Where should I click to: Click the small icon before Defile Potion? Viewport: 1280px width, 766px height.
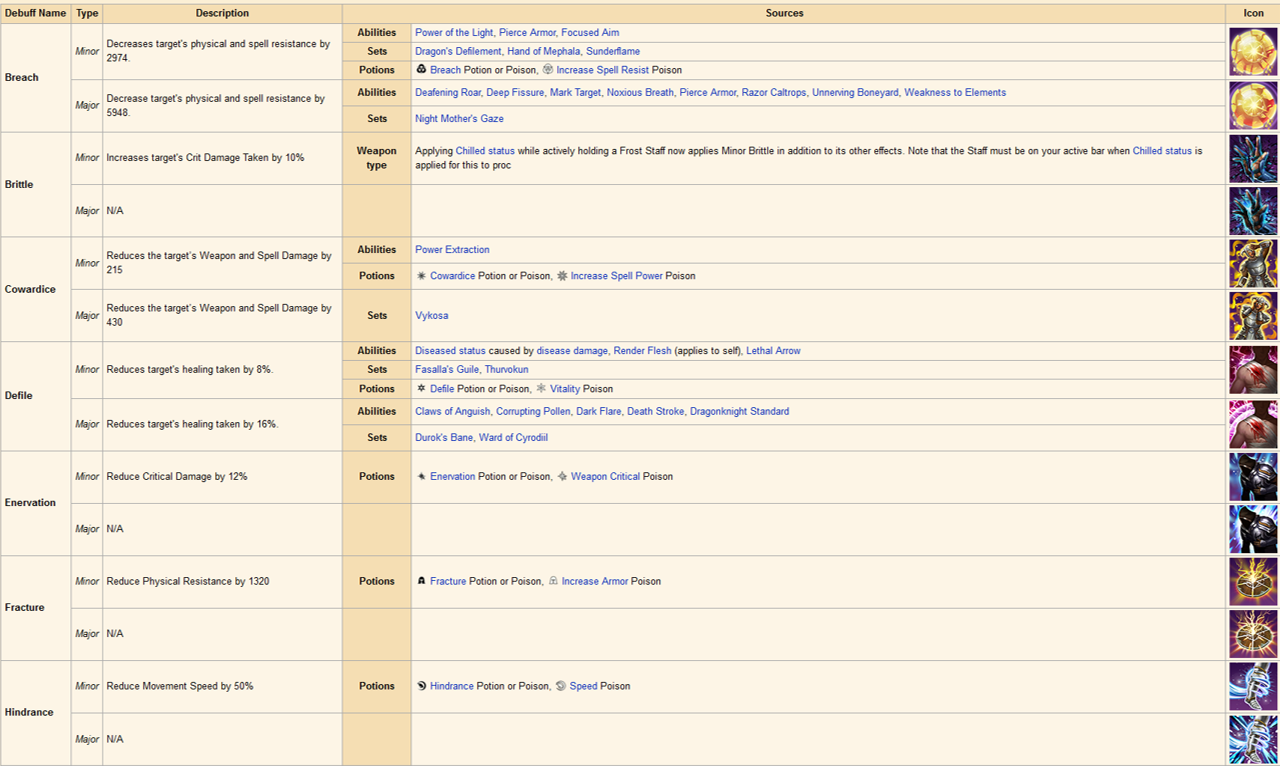421,388
